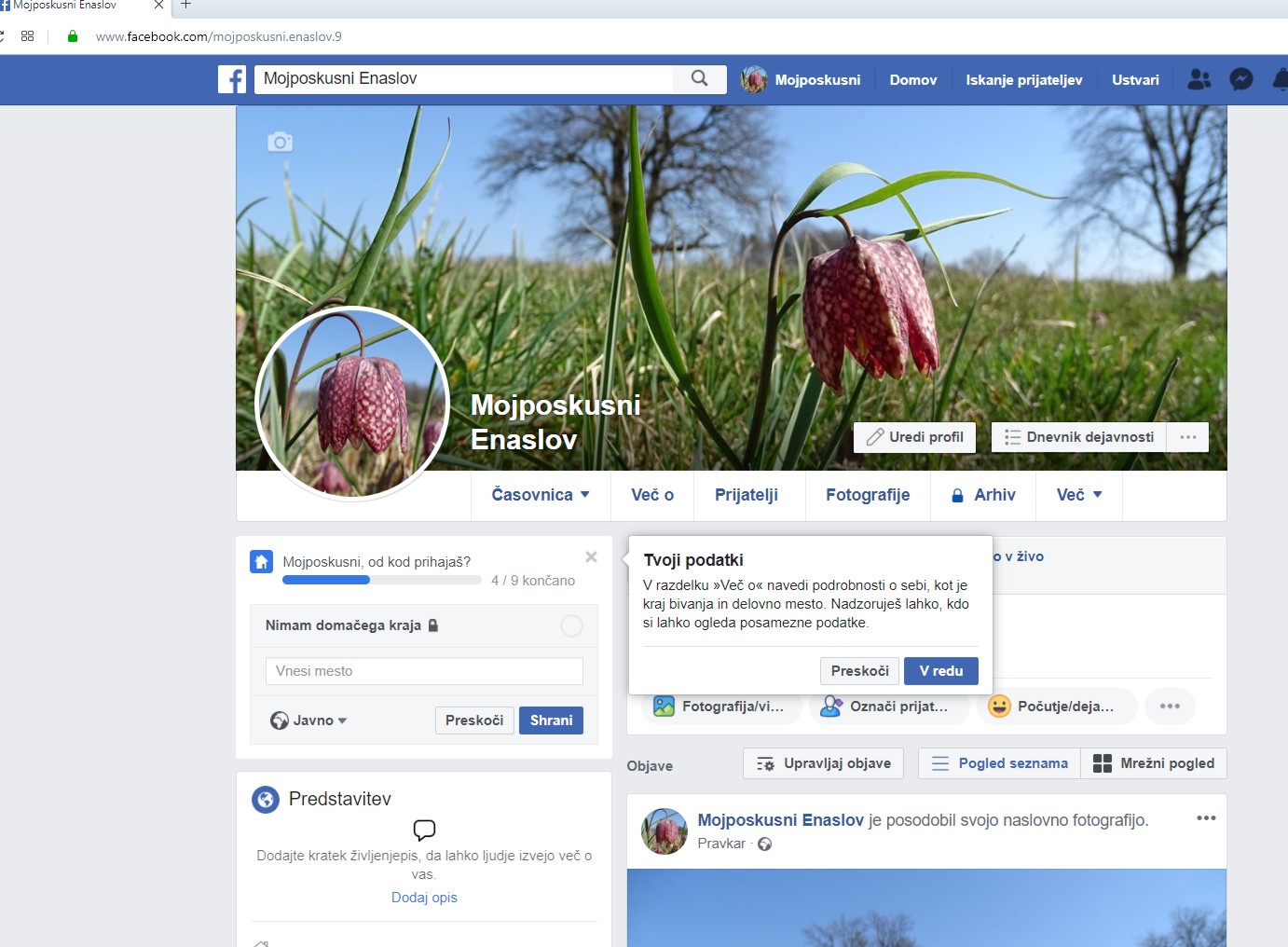Screen dimensions: 1288x947
Task: Toggle the Nimam domačega kraja radio circle
Action: coord(571,626)
